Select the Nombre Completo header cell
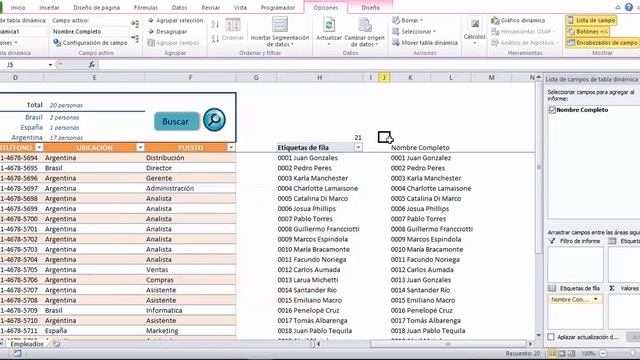Screen dimensions: 640x360 [x=420, y=147]
